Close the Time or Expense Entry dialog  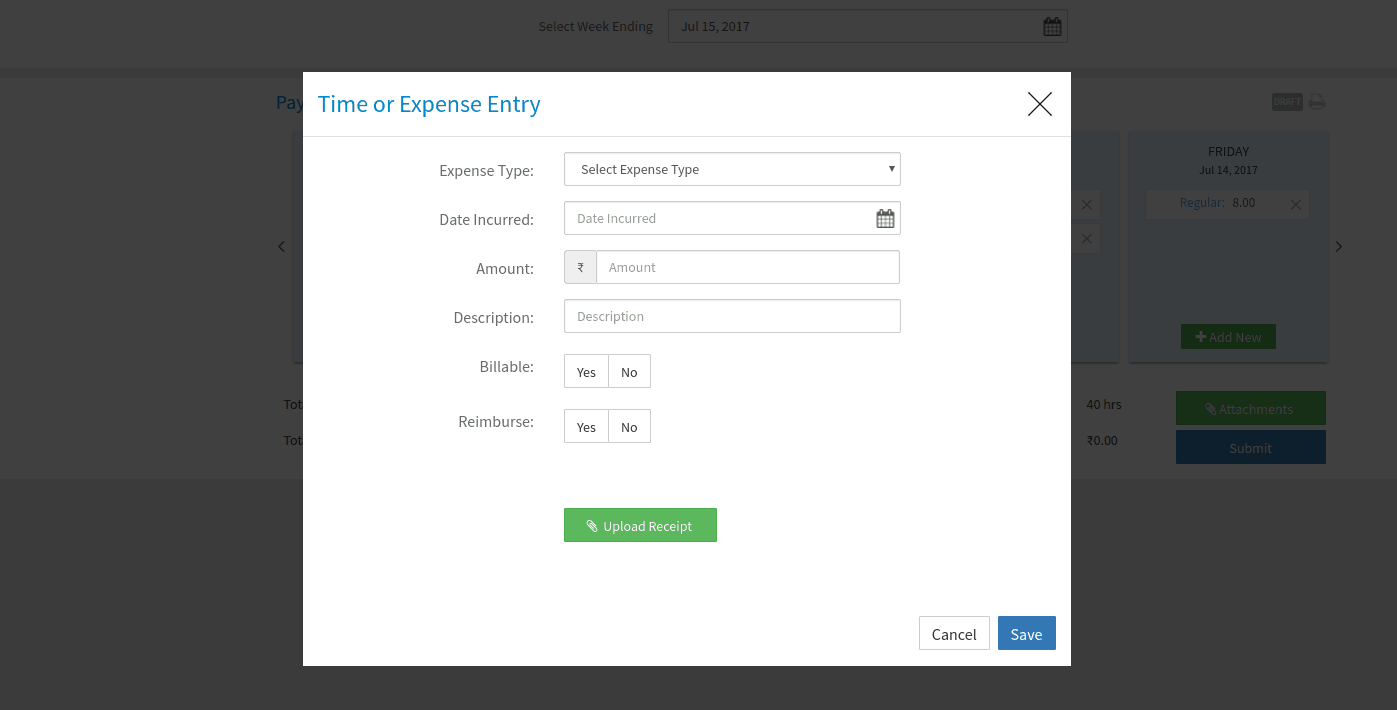click(x=1039, y=104)
